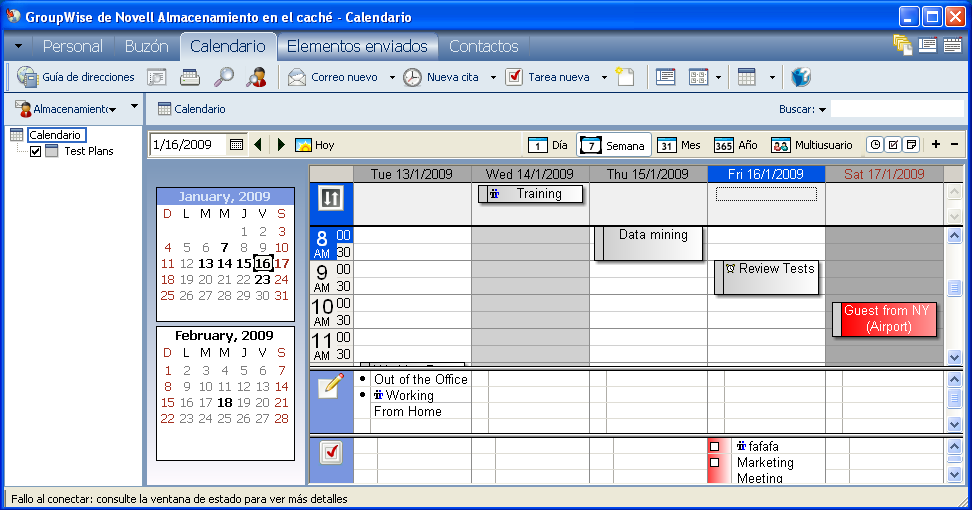Click the magnifying glass search icon
This screenshot has height=510, width=972.
point(223,77)
